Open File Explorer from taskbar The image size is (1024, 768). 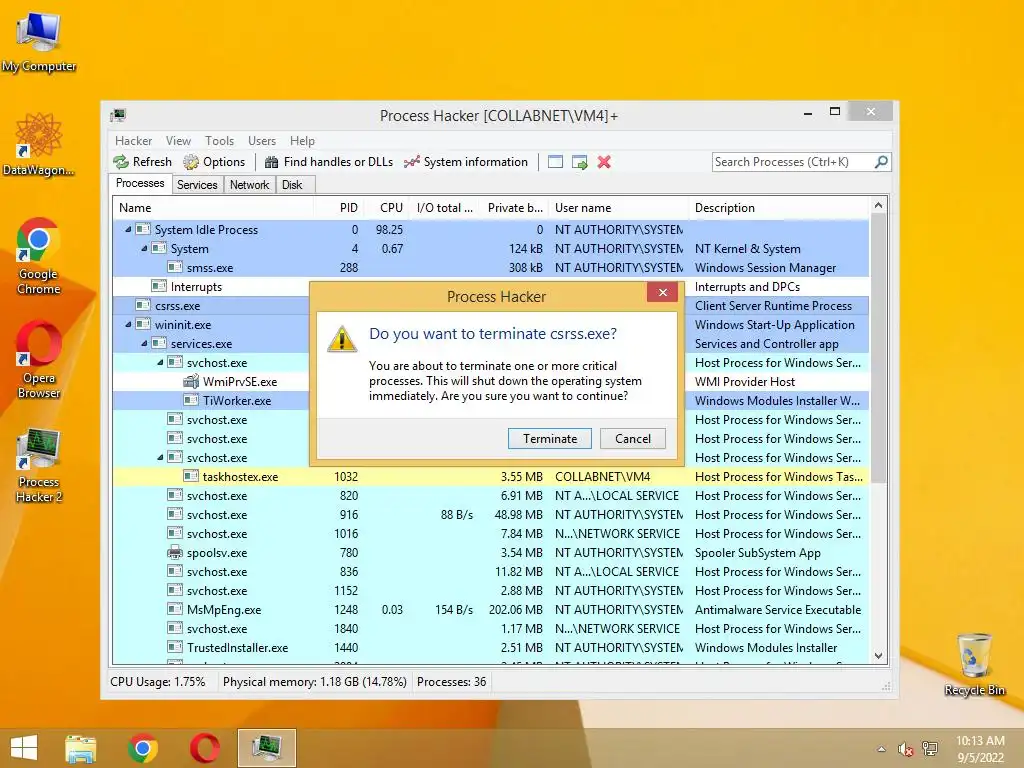coord(80,748)
